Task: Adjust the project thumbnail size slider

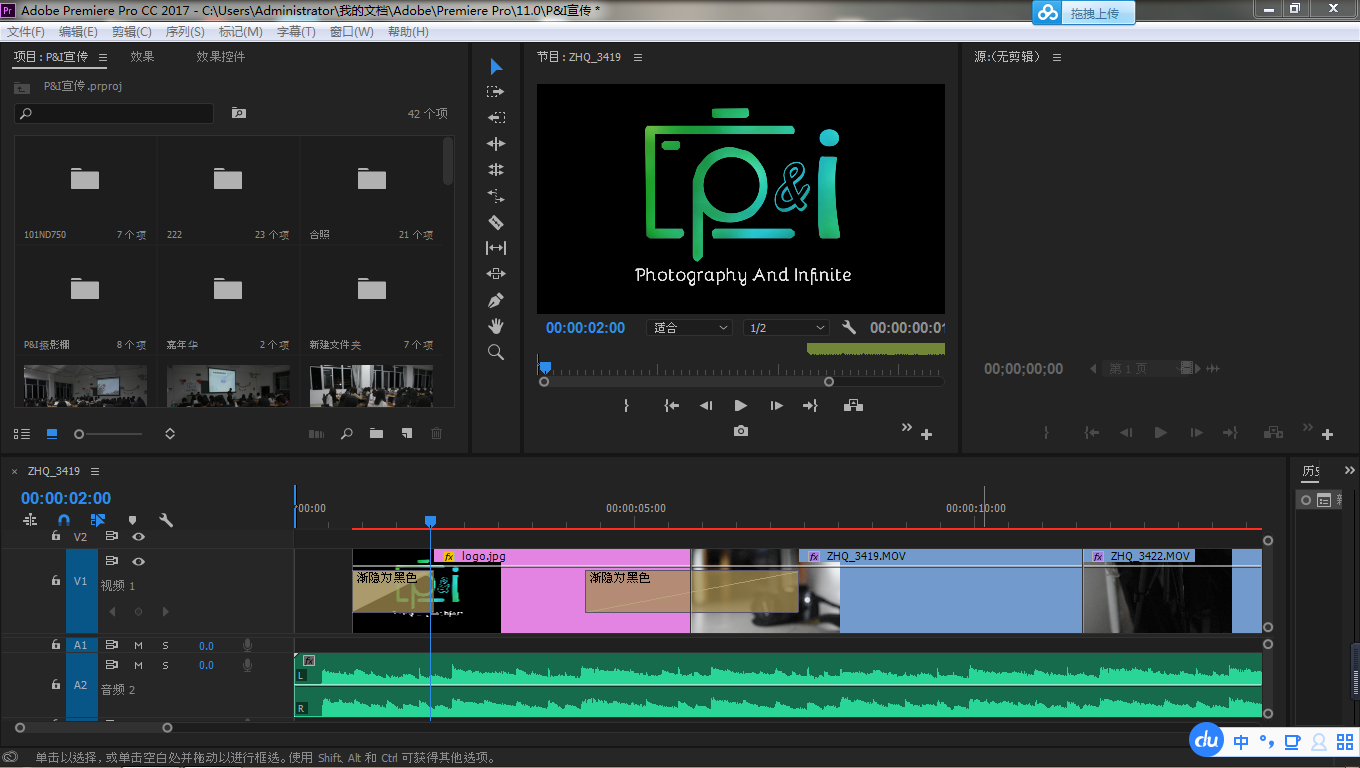Action: tap(108, 434)
